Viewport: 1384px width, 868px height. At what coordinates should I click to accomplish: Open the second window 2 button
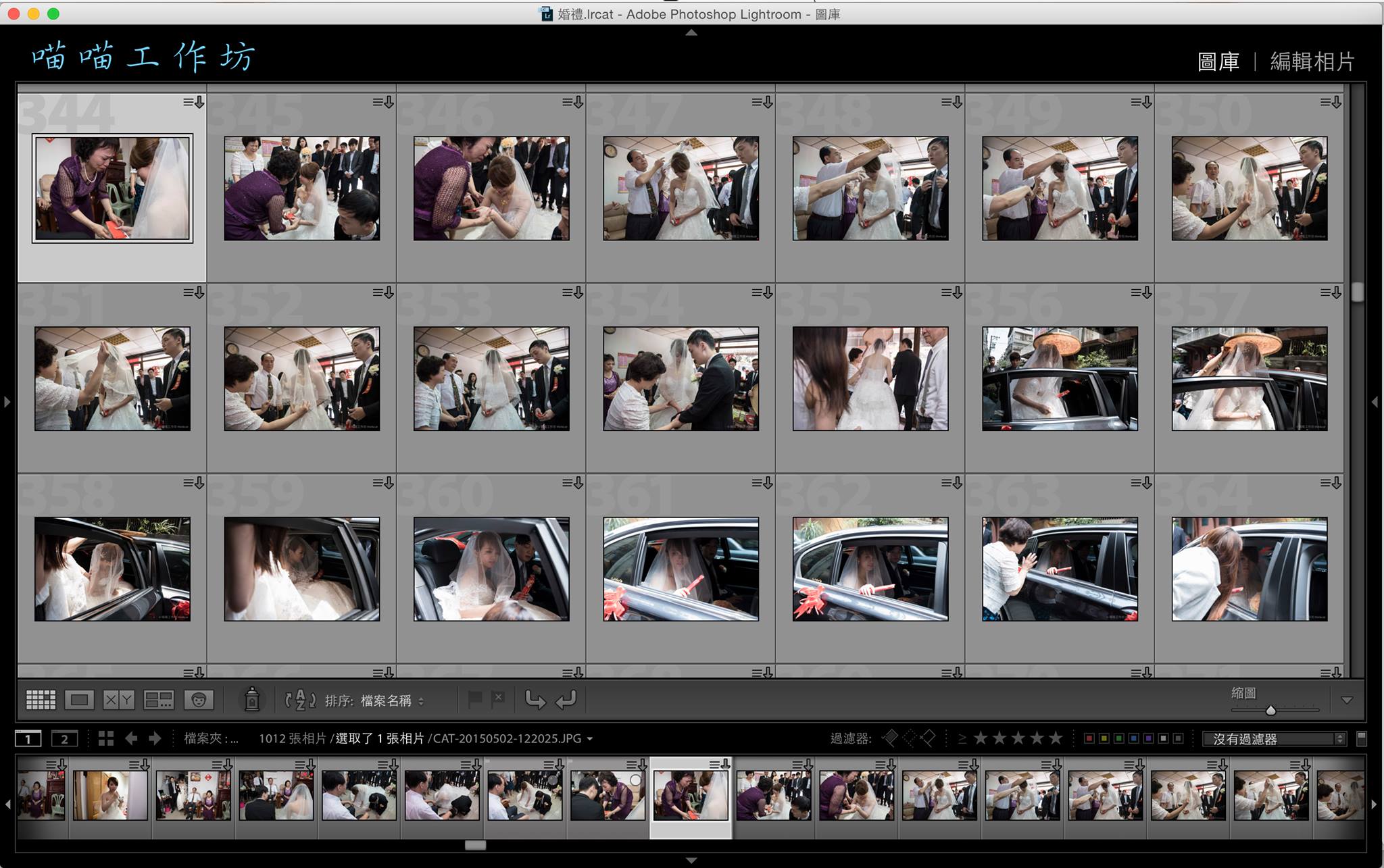[x=64, y=738]
